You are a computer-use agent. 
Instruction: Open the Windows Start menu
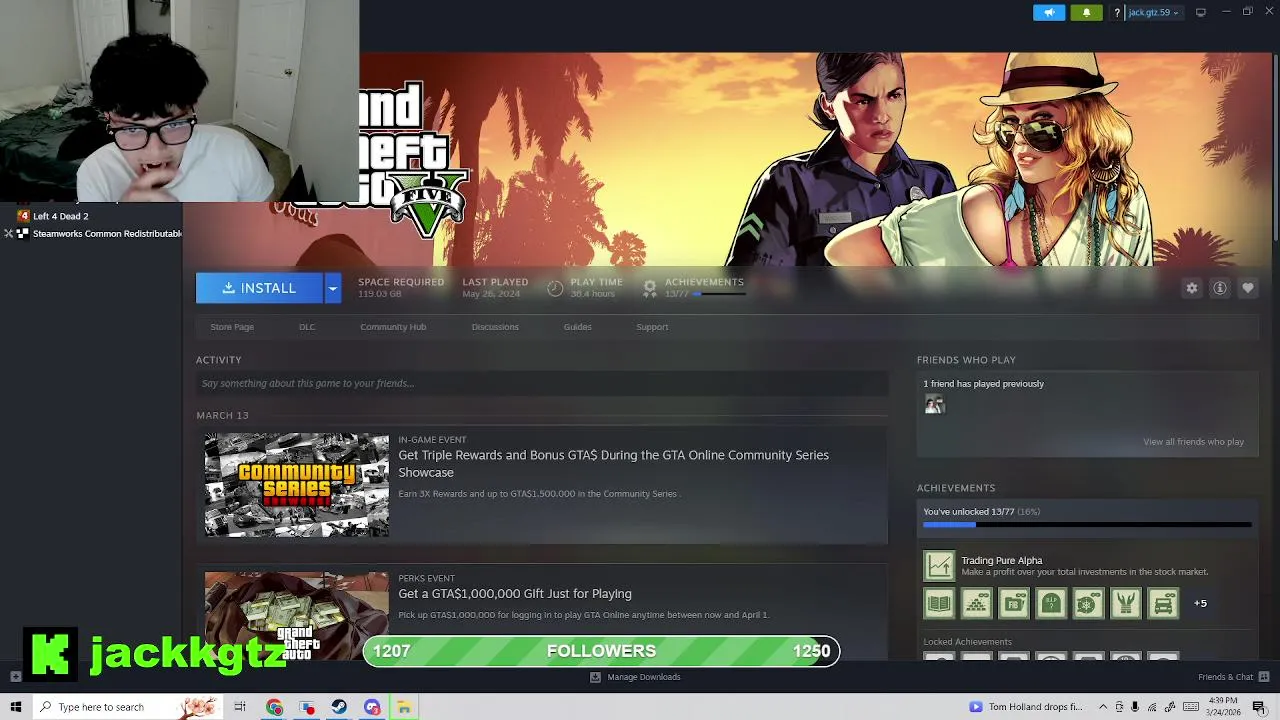(16, 707)
